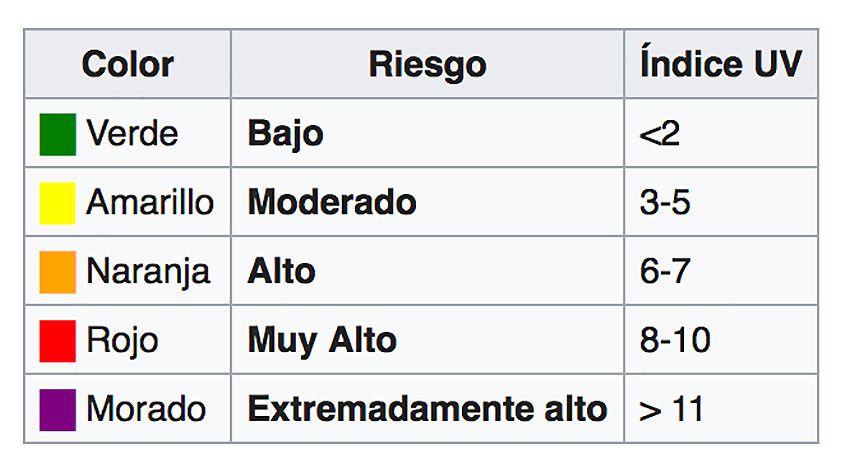Pick the red color swatch

pos(57,341)
